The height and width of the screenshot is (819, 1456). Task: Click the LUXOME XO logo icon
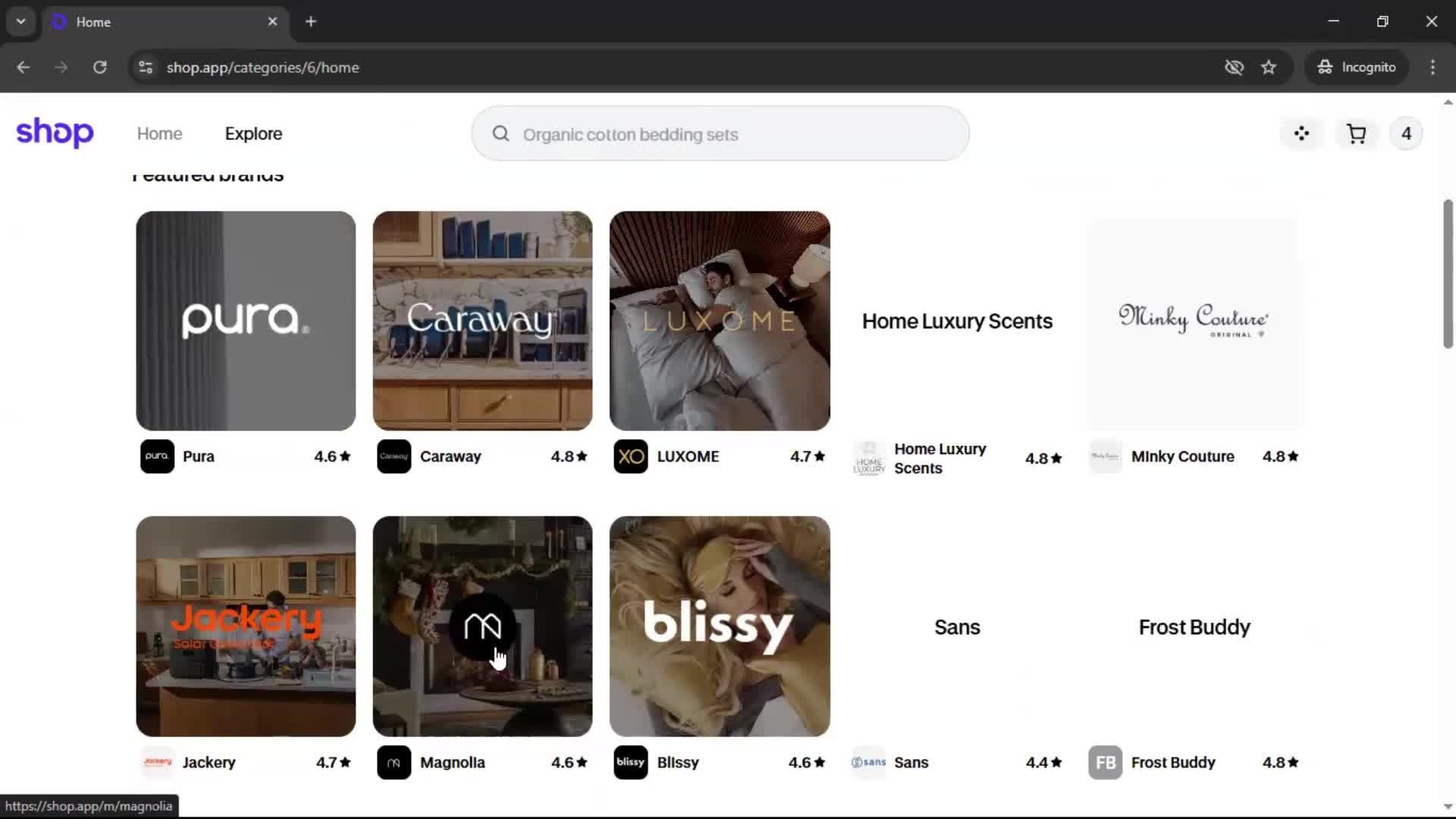tap(630, 457)
